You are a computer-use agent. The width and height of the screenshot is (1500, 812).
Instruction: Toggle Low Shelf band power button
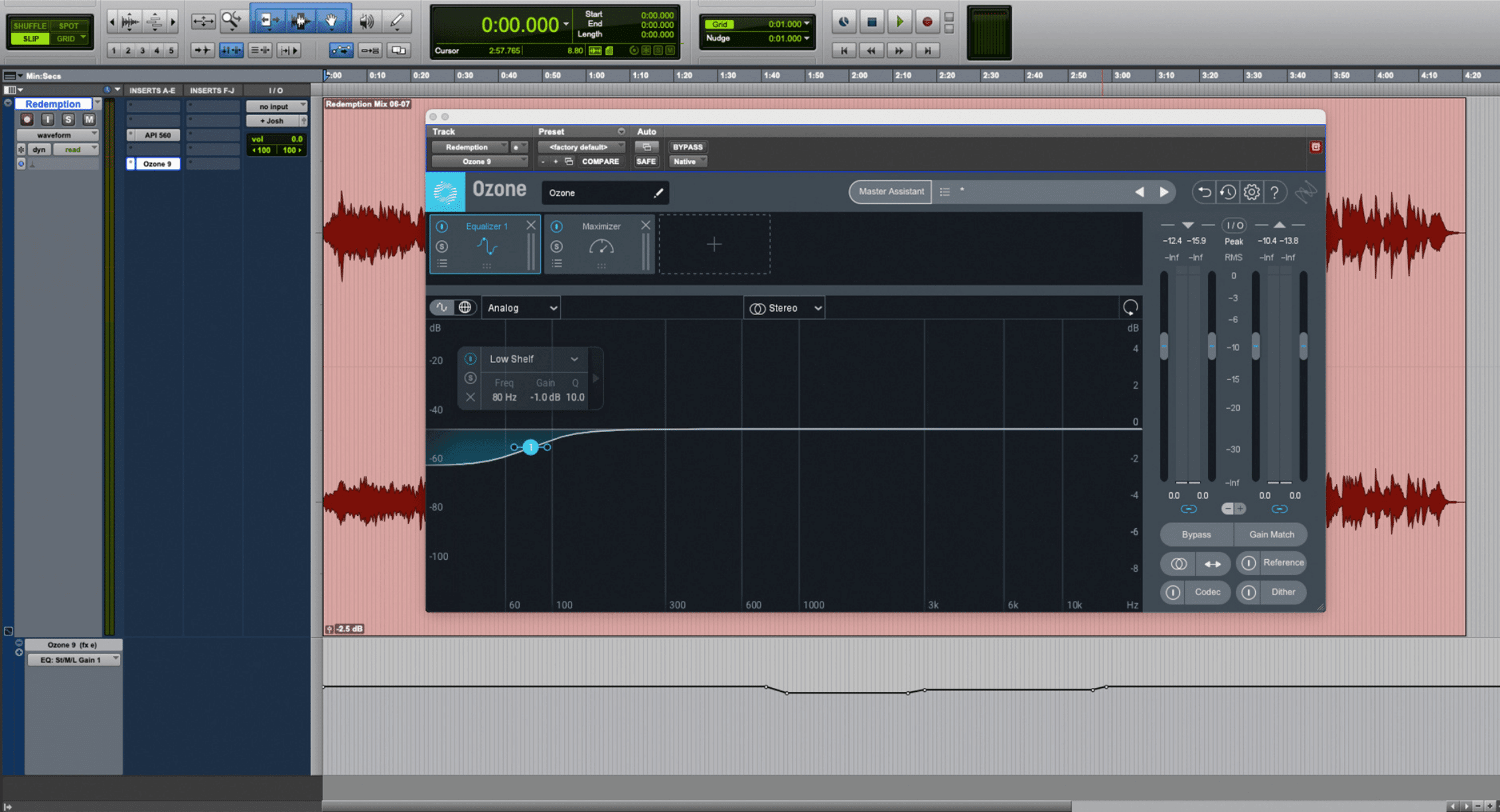(x=470, y=359)
